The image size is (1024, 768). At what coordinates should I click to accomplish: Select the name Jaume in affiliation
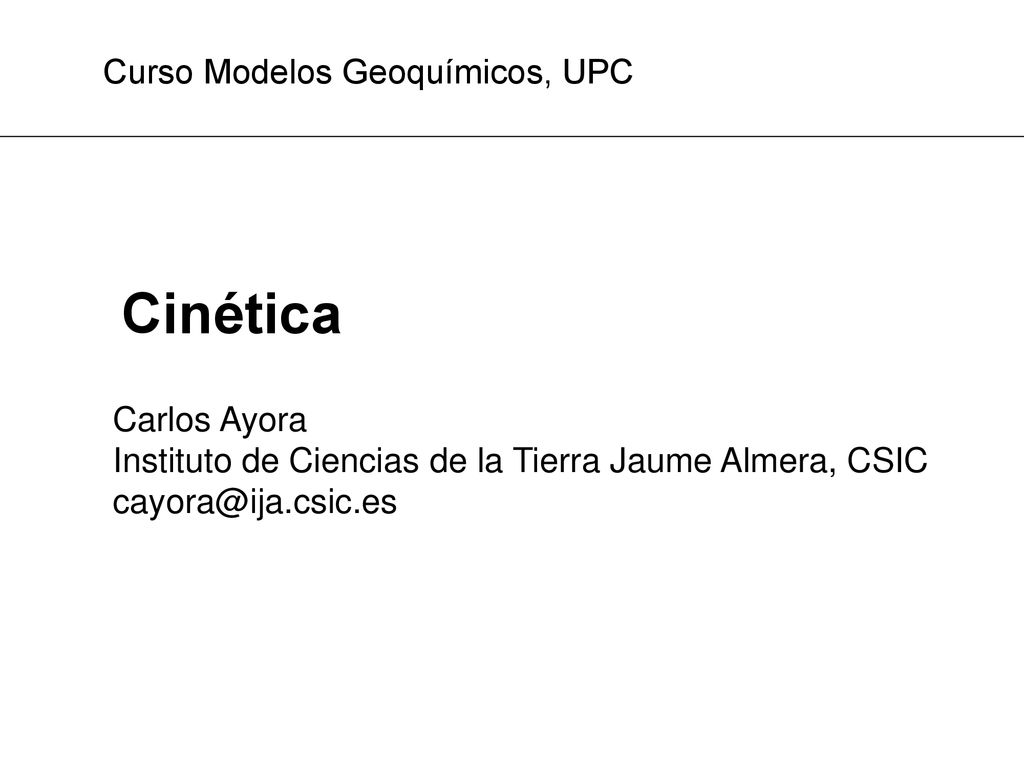(660, 460)
